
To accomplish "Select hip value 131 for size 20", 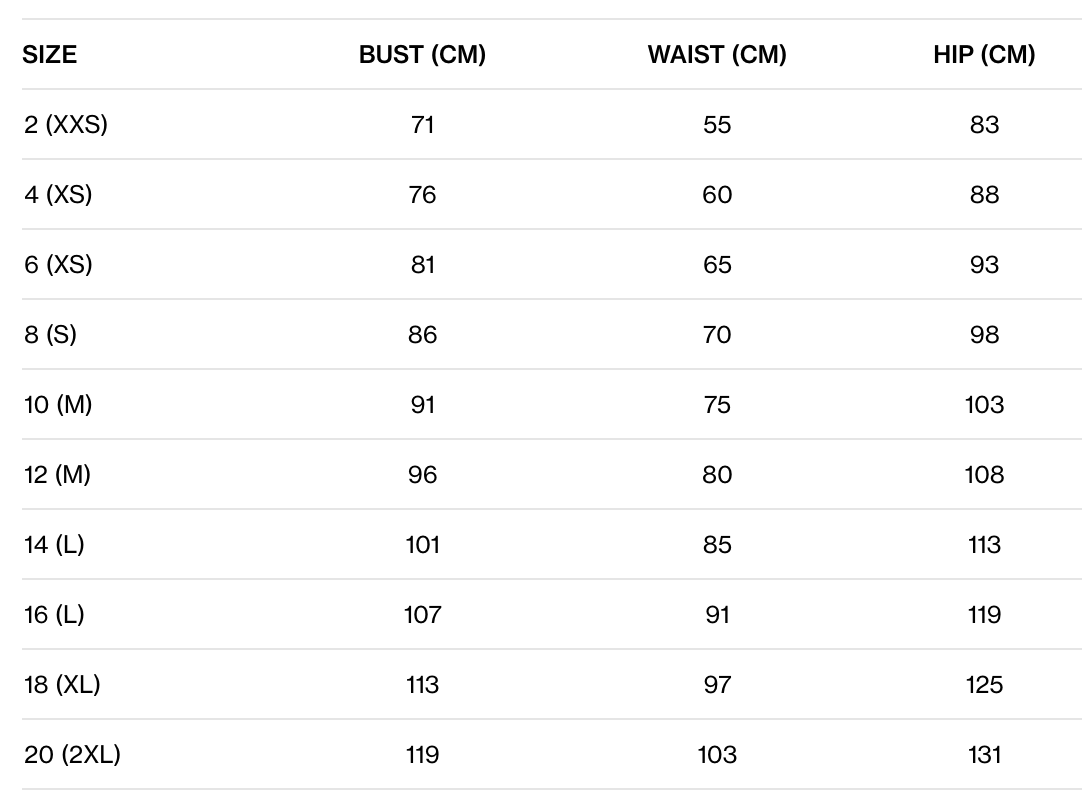I will point(984,755).
